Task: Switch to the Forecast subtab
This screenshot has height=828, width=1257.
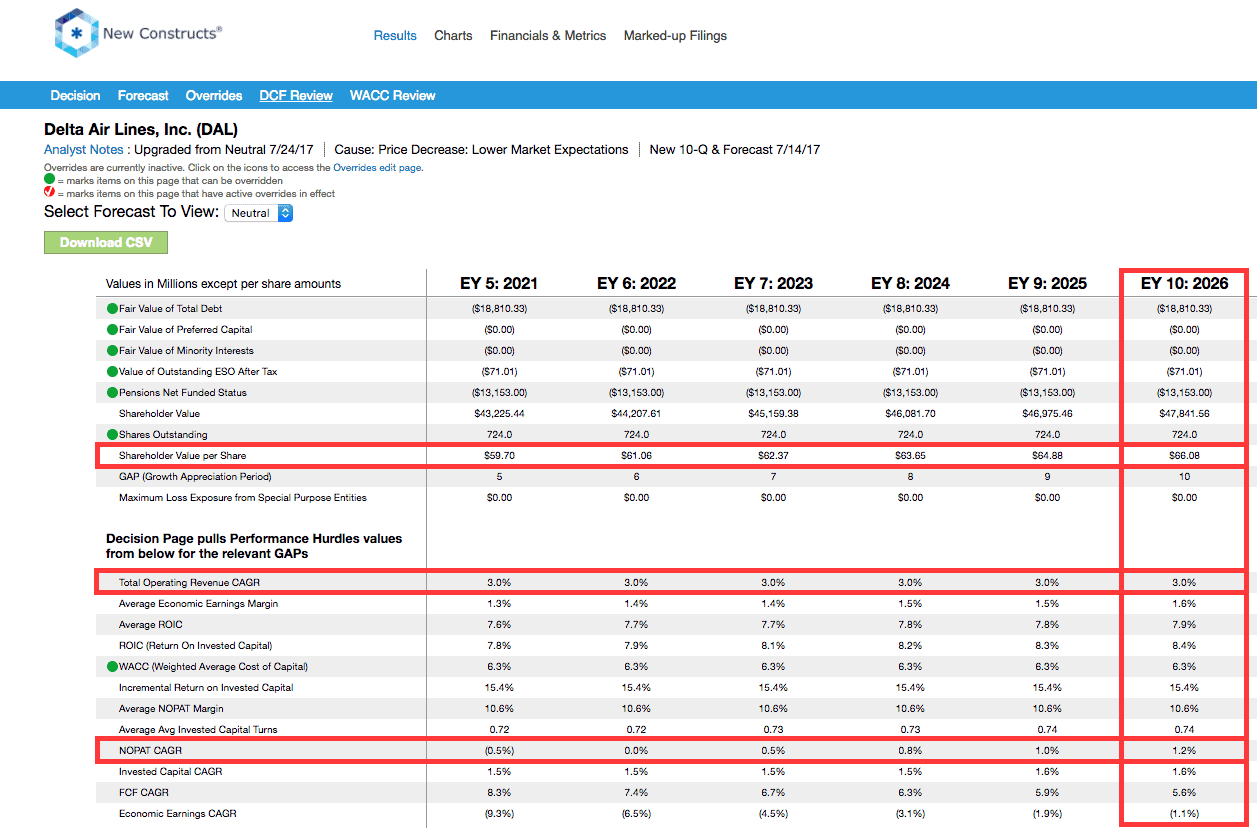Action: (x=143, y=96)
